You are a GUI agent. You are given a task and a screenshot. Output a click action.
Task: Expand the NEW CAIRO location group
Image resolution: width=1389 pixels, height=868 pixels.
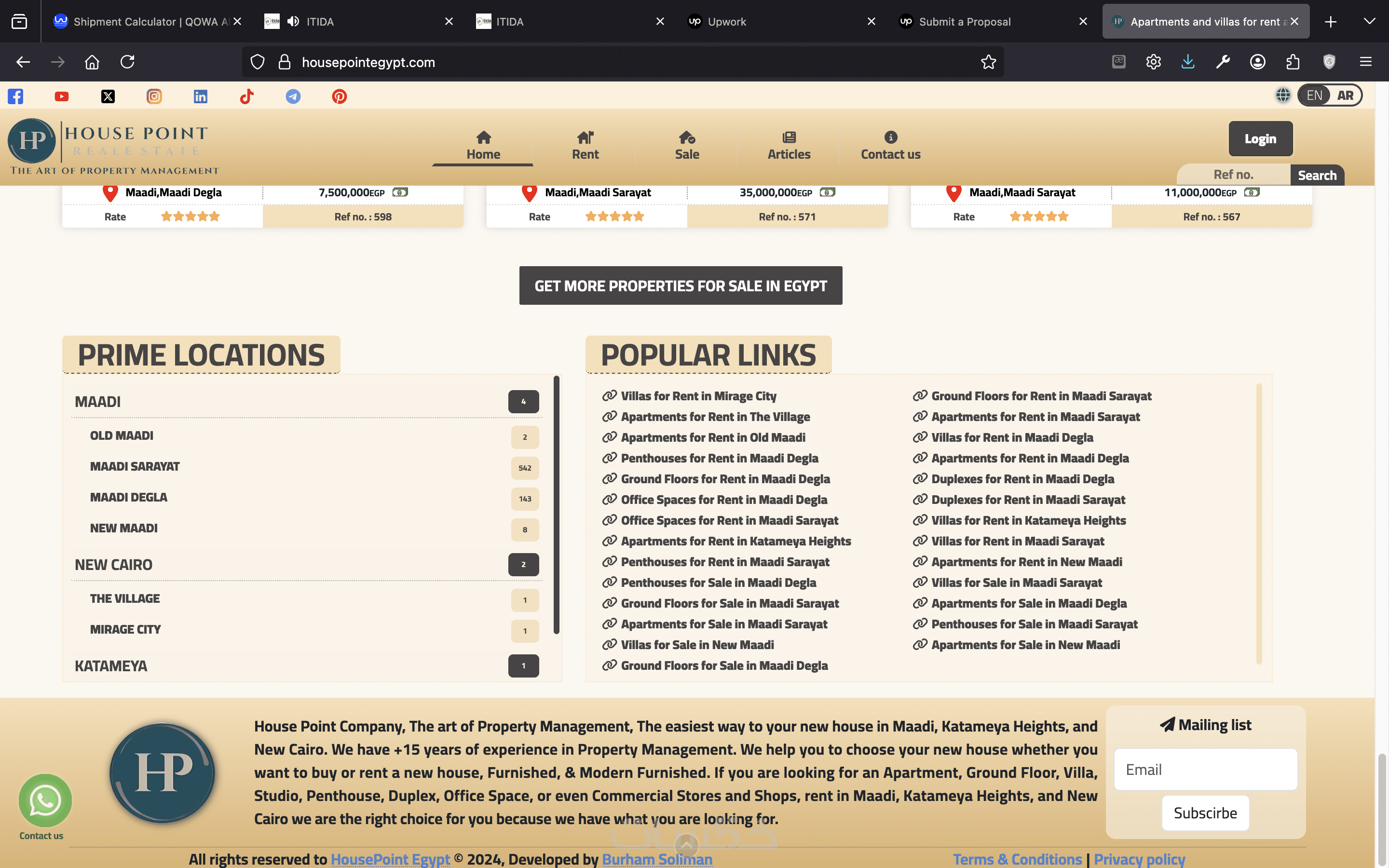[114, 565]
